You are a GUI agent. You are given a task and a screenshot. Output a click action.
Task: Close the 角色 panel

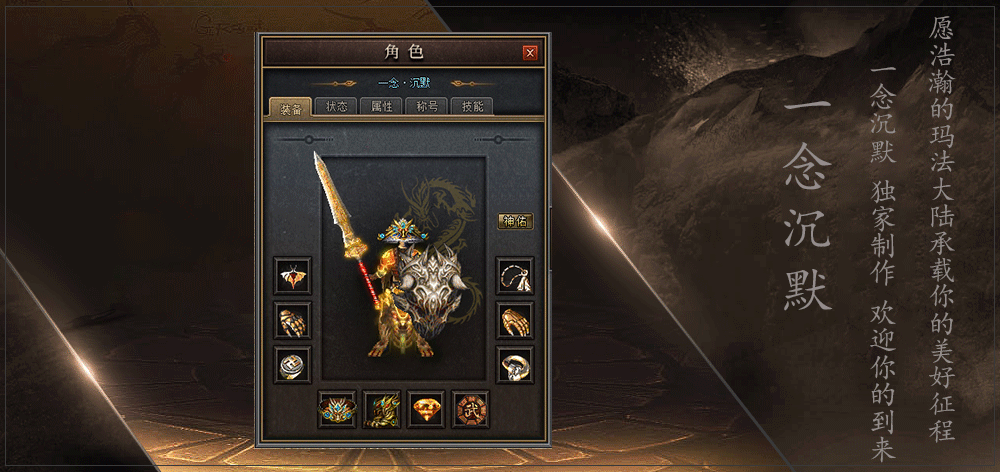pos(530,53)
